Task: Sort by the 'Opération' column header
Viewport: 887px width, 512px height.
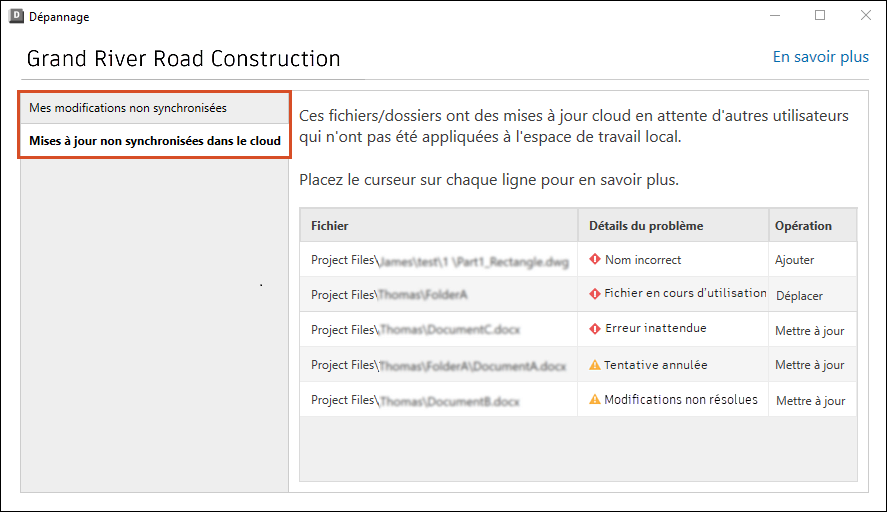Action: 812,225
